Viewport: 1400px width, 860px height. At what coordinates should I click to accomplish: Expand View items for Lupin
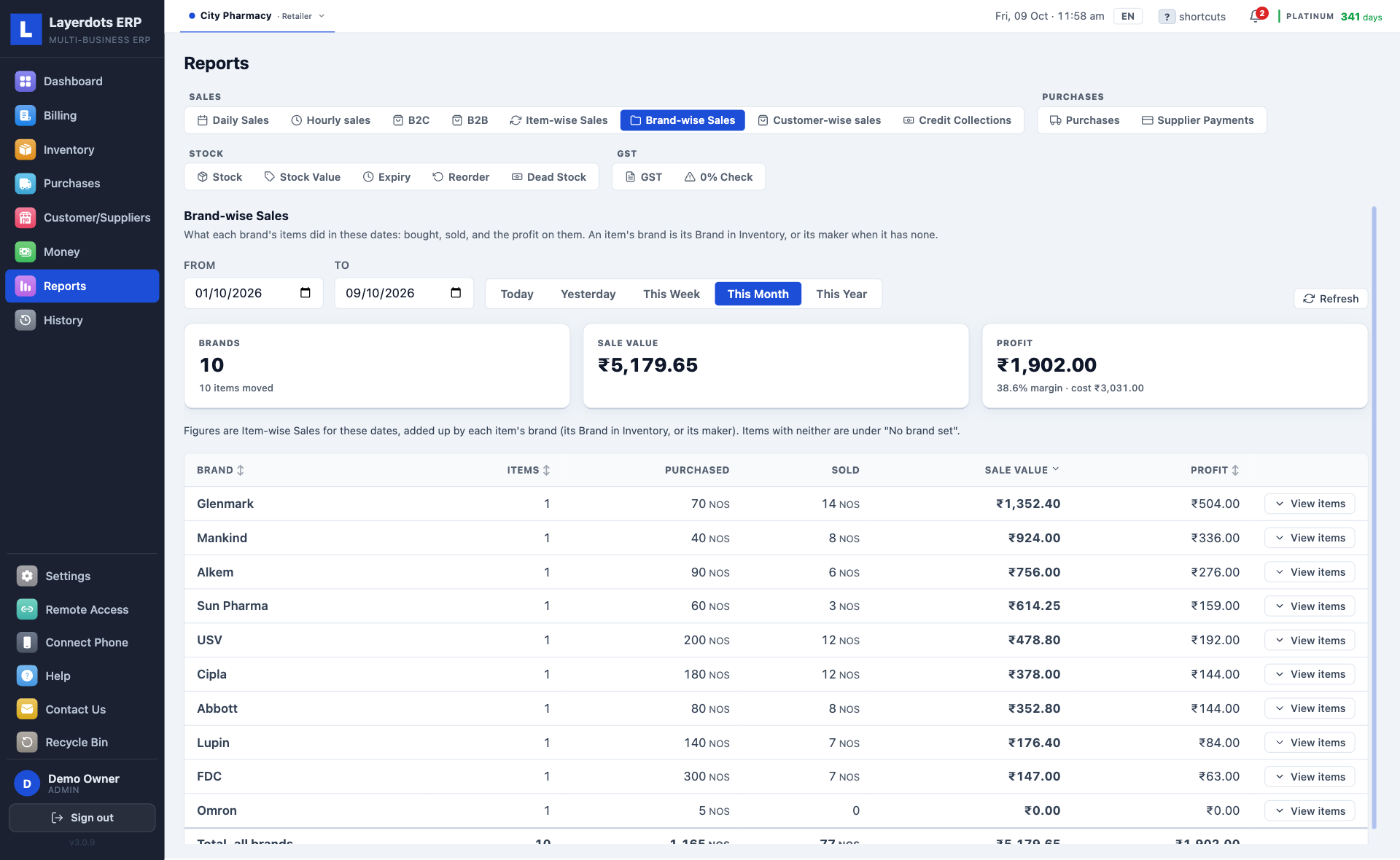pos(1310,743)
